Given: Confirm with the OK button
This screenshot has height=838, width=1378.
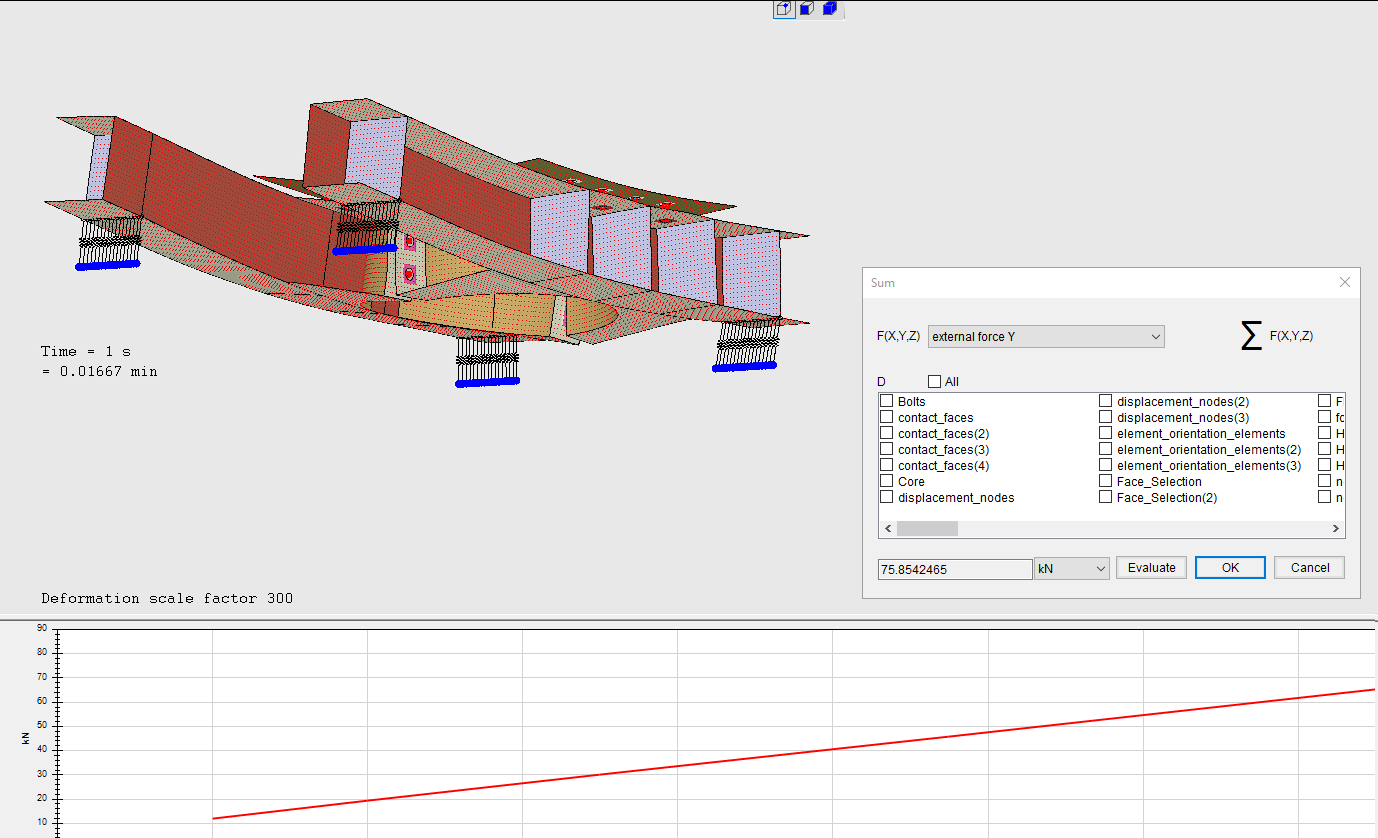Looking at the screenshot, I should 1230,568.
